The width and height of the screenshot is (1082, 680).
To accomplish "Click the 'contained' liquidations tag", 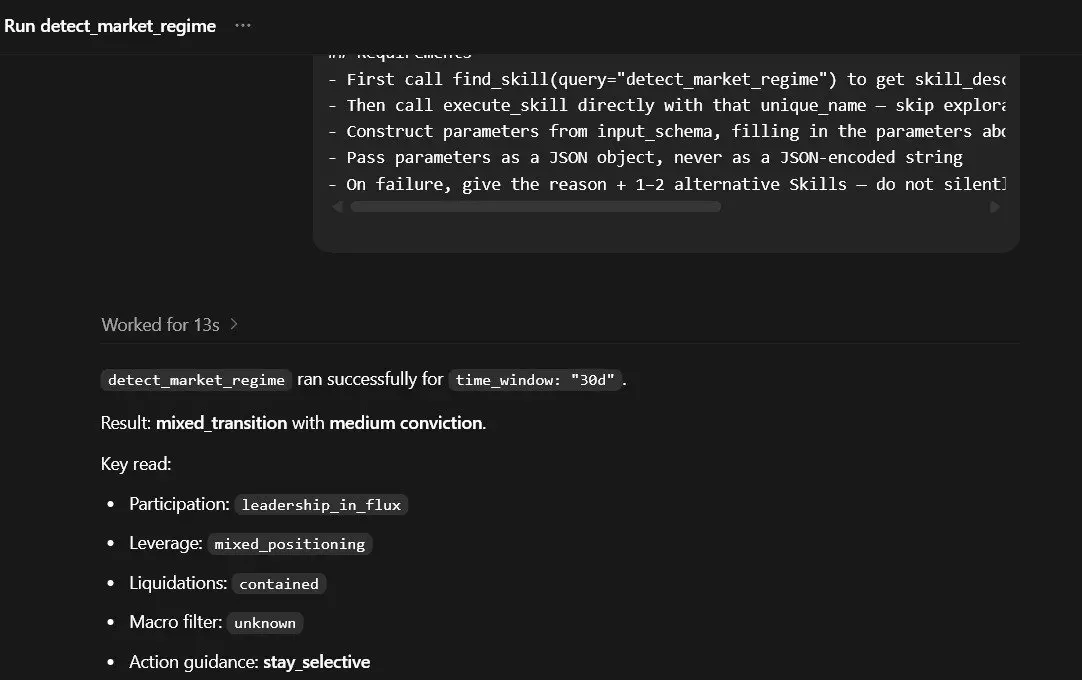I will pos(279,584).
